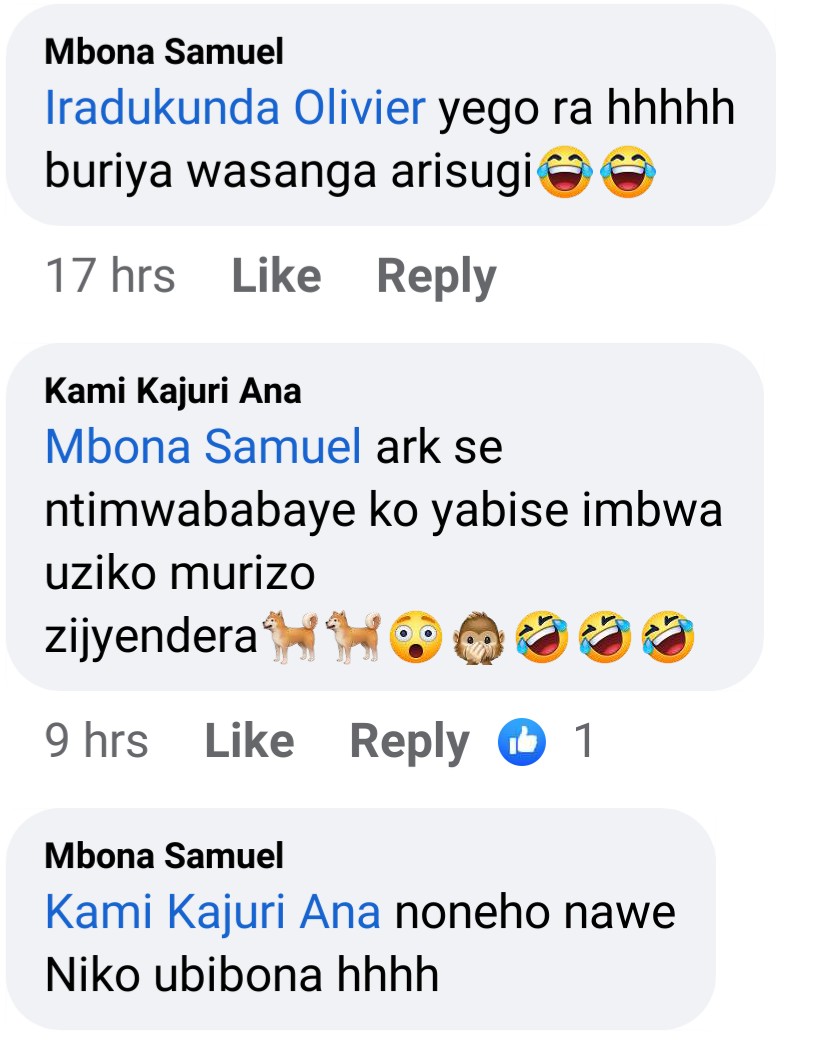Viewport: 813px width, 1044px height.
Task: Reply to the 17 hrs old comment
Action: click(x=436, y=277)
